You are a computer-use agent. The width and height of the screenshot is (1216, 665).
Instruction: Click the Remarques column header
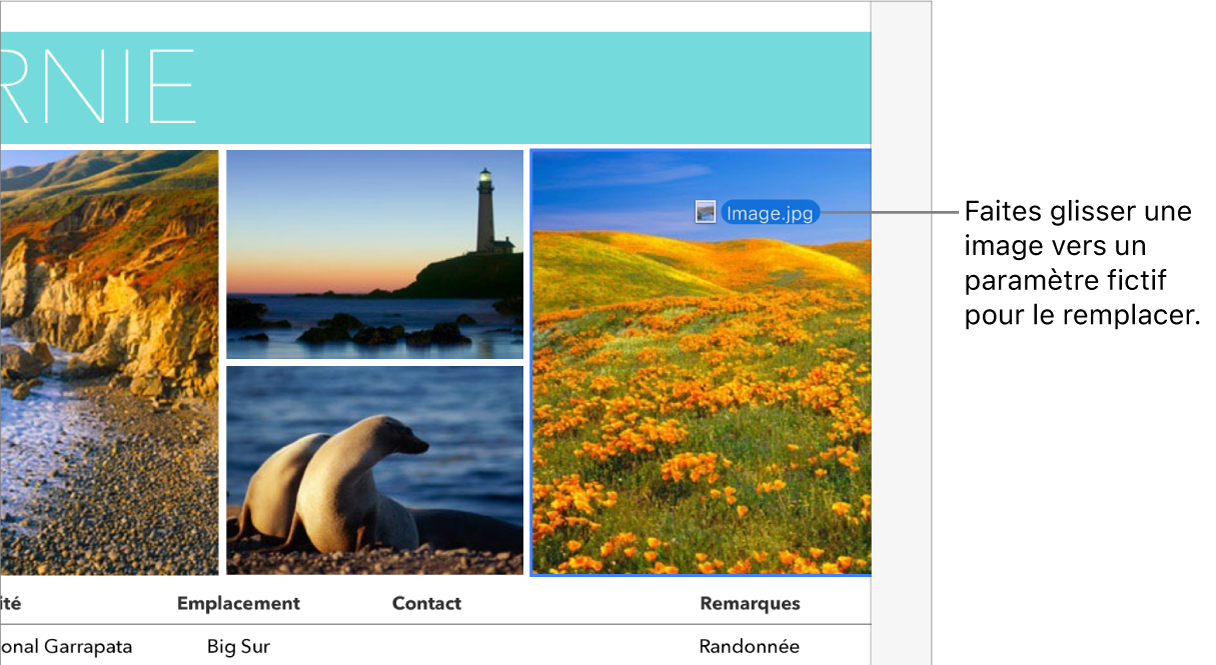click(x=749, y=603)
